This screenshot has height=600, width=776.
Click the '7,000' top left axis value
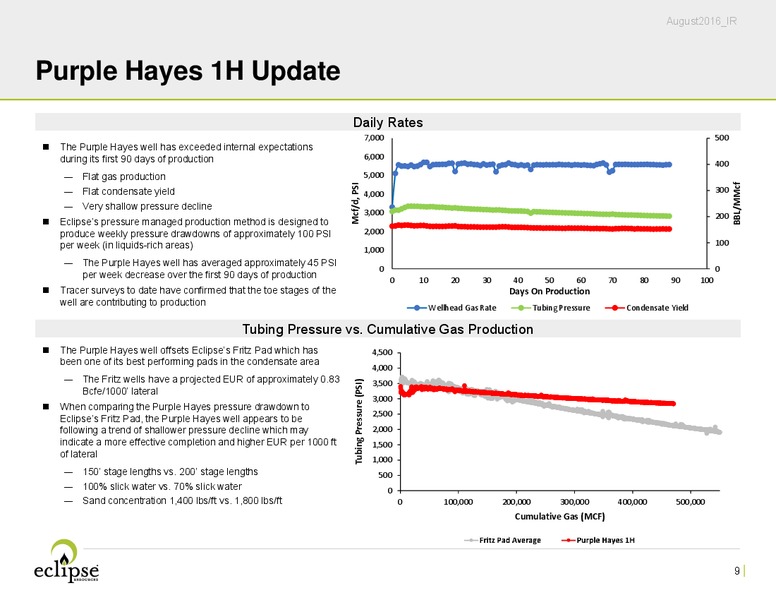374,138
